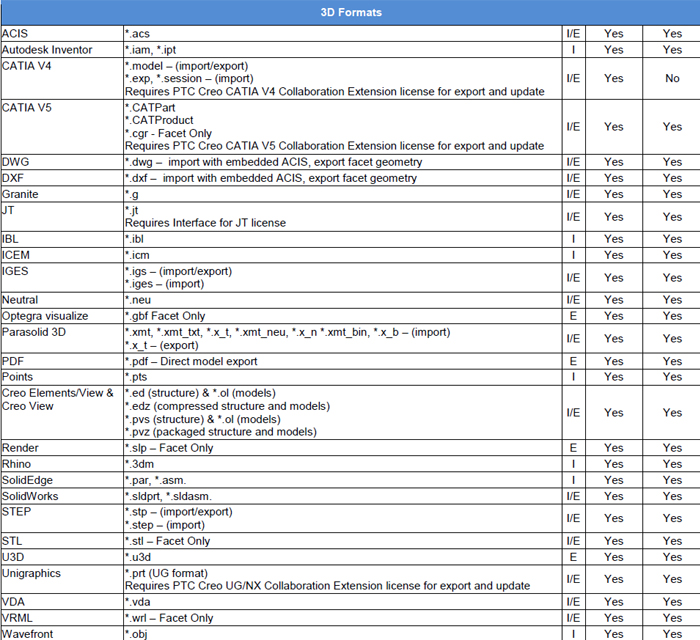Screen dimensions: 700x640
Task: Click Requires Interface for JT license text
Action: point(205,223)
